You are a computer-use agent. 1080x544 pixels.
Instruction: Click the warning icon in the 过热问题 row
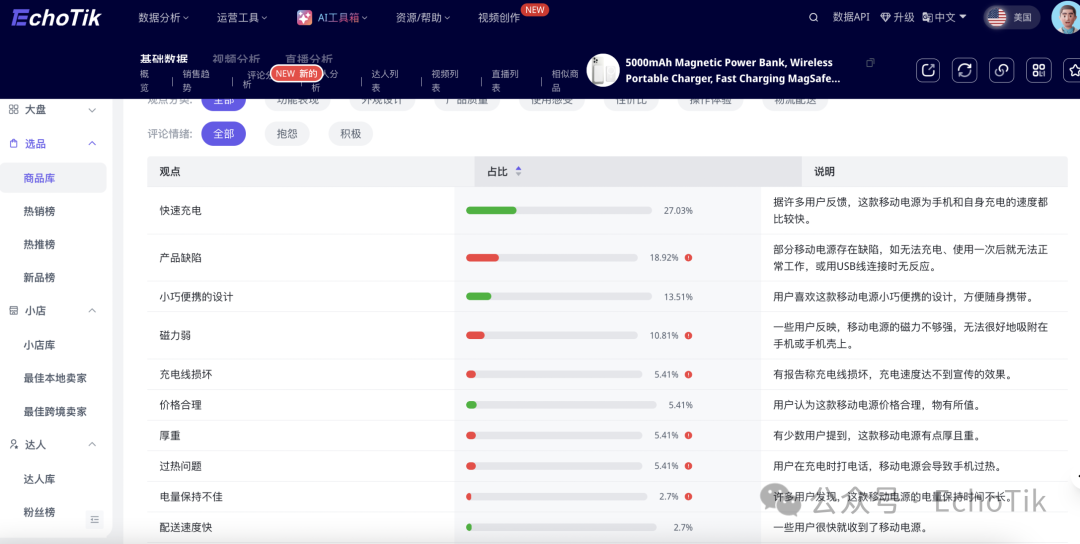pyautogui.click(x=688, y=466)
